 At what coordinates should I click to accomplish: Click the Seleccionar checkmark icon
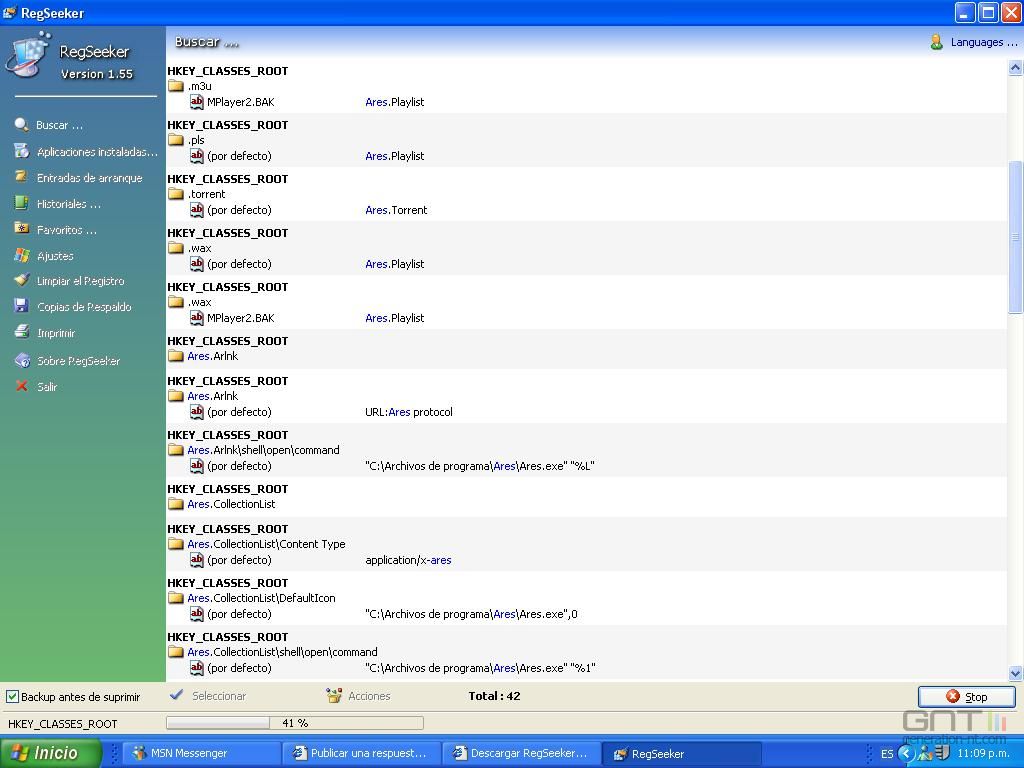click(176, 696)
